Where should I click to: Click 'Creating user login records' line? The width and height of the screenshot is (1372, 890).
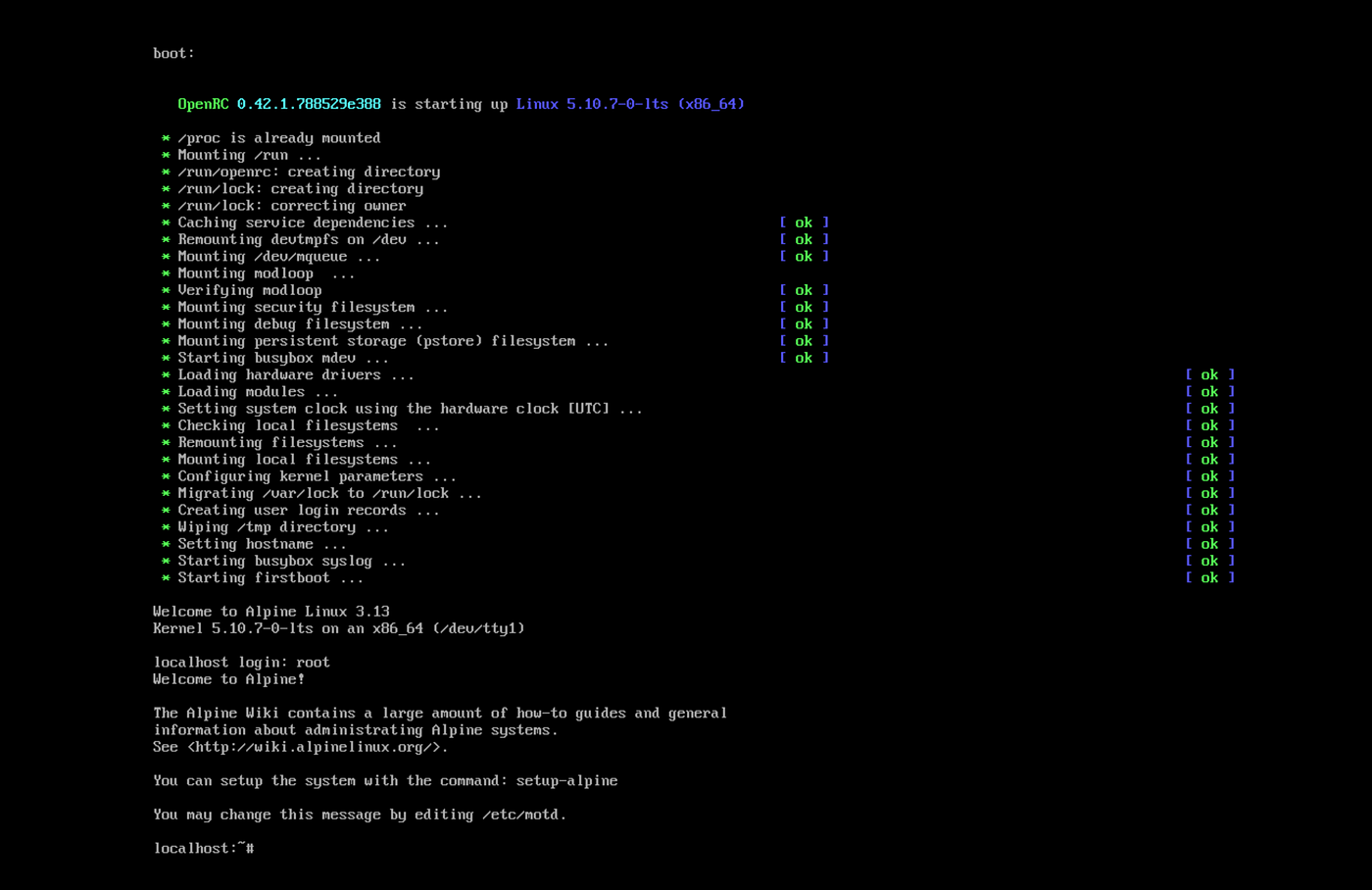[309, 510]
